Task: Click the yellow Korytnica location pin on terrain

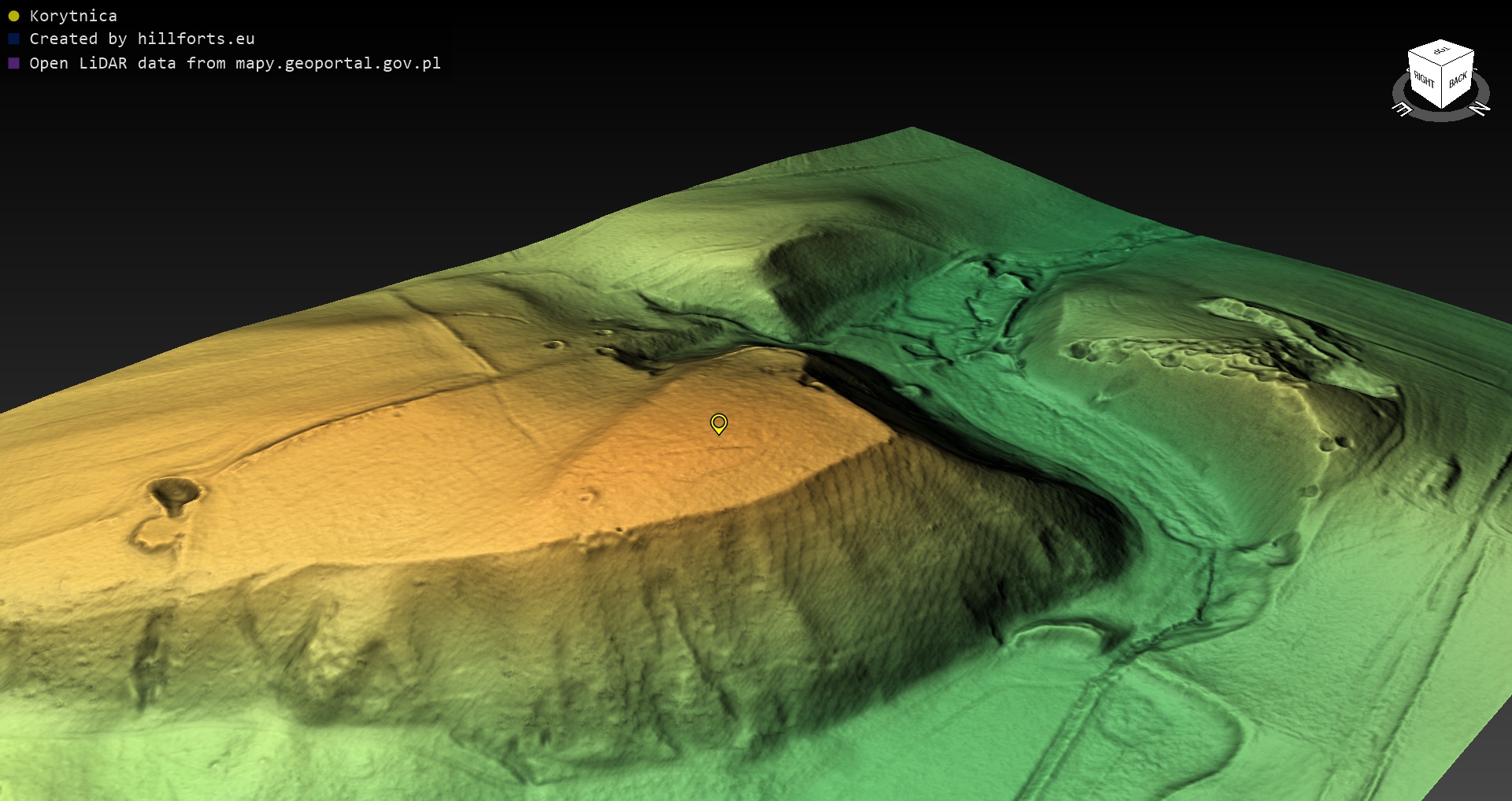Action: tap(718, 423)
